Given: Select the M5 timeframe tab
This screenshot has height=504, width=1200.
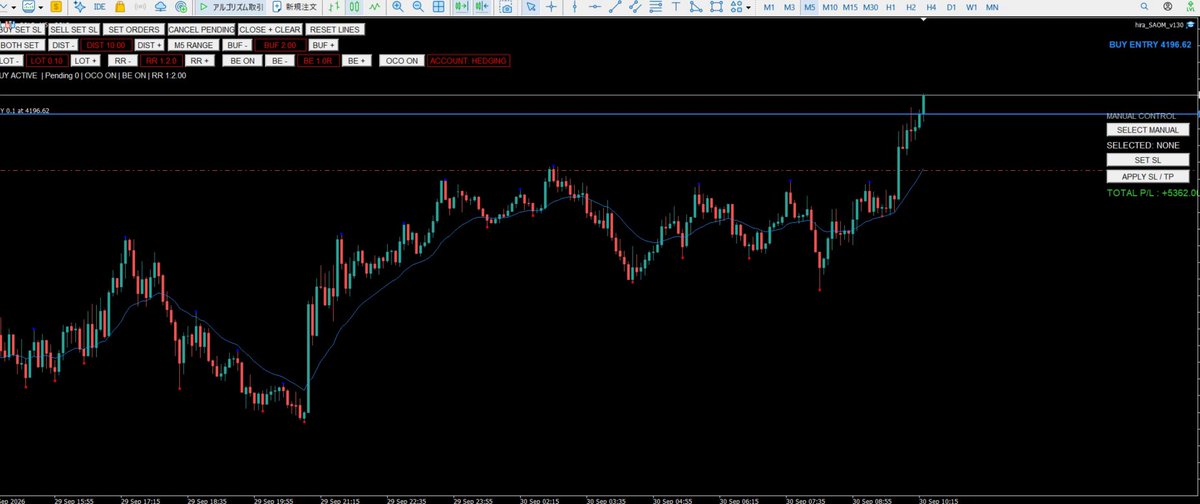Looking at the screenshot, I should click(809, 7).
